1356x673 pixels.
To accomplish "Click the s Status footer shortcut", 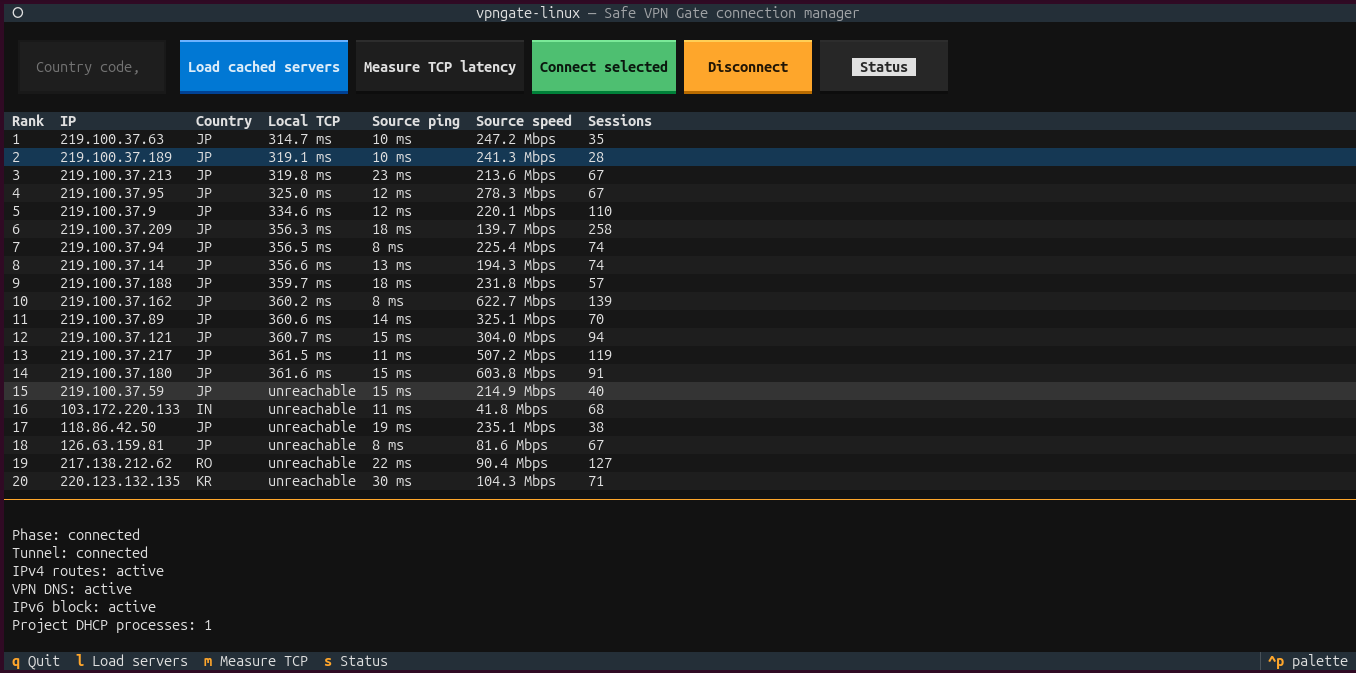I will click(x=356, y=661).
